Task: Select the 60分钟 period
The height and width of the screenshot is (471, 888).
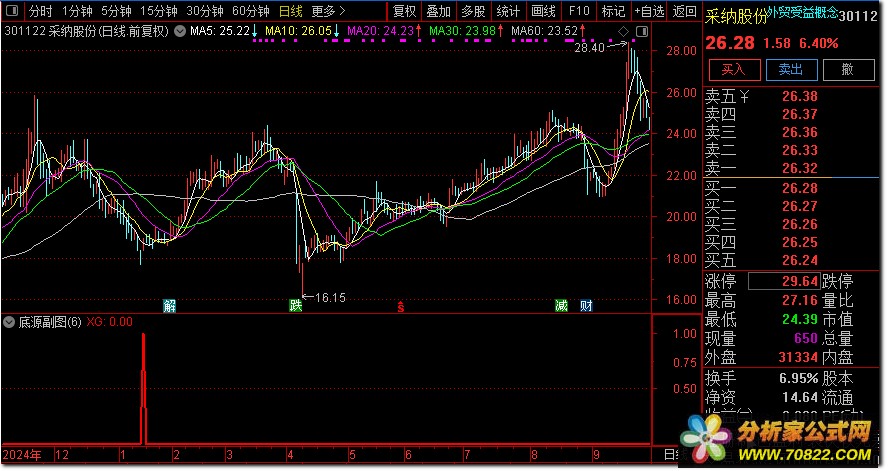Action: click(250, 11)
